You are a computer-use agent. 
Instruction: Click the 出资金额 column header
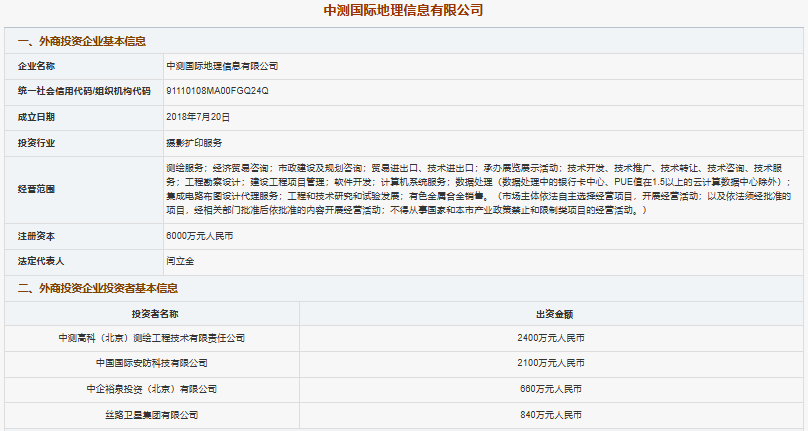(x=554, y=314)
